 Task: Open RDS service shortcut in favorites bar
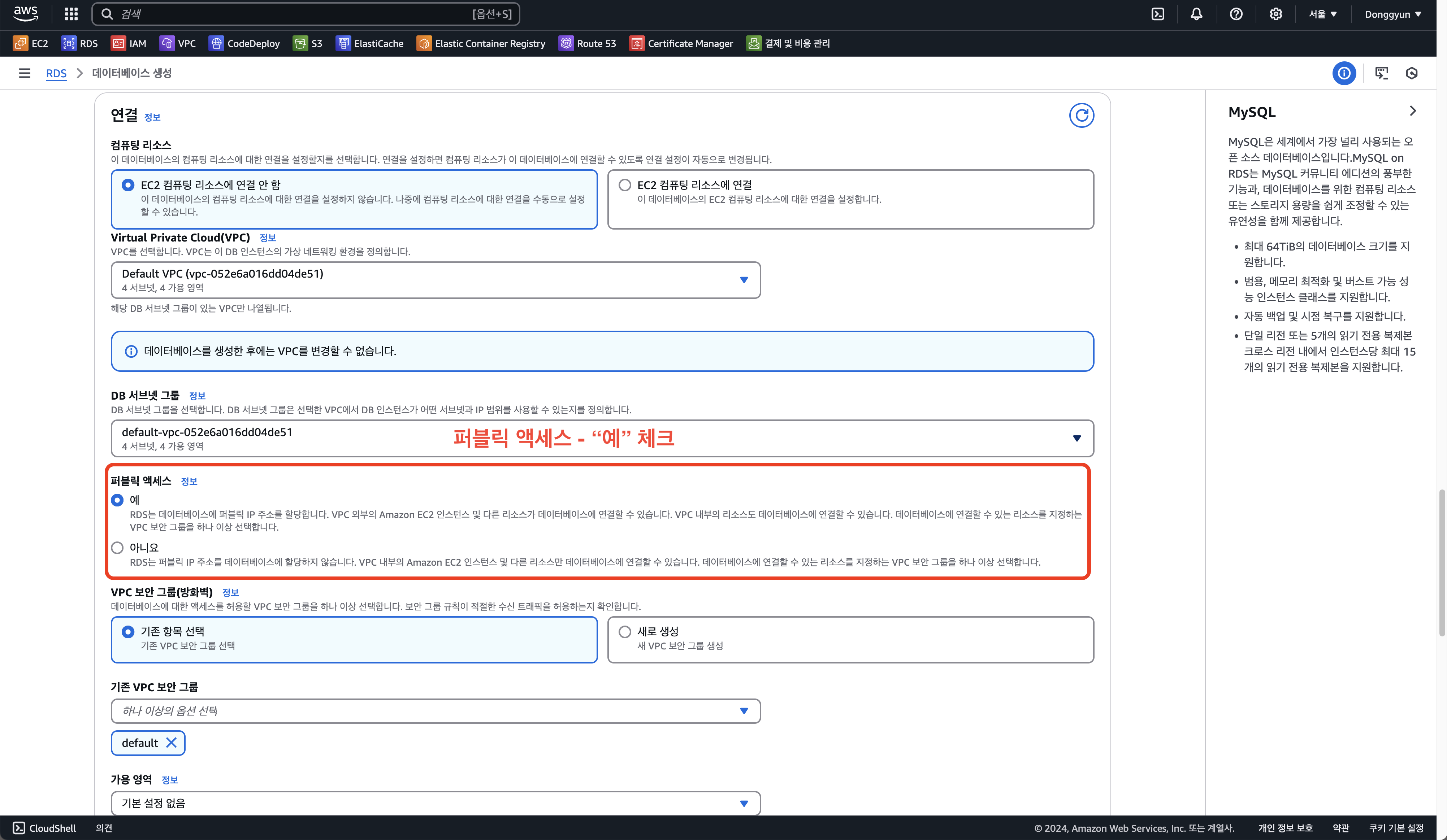click(79, 43)
